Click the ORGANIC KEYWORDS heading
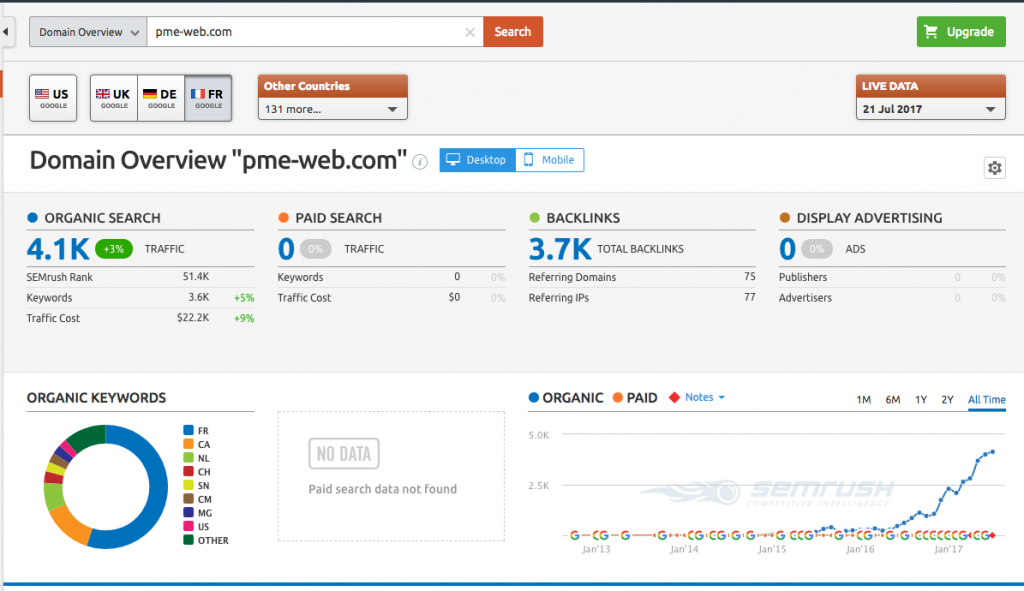This screenshot has width=1024, height=591. pos(96,398)
